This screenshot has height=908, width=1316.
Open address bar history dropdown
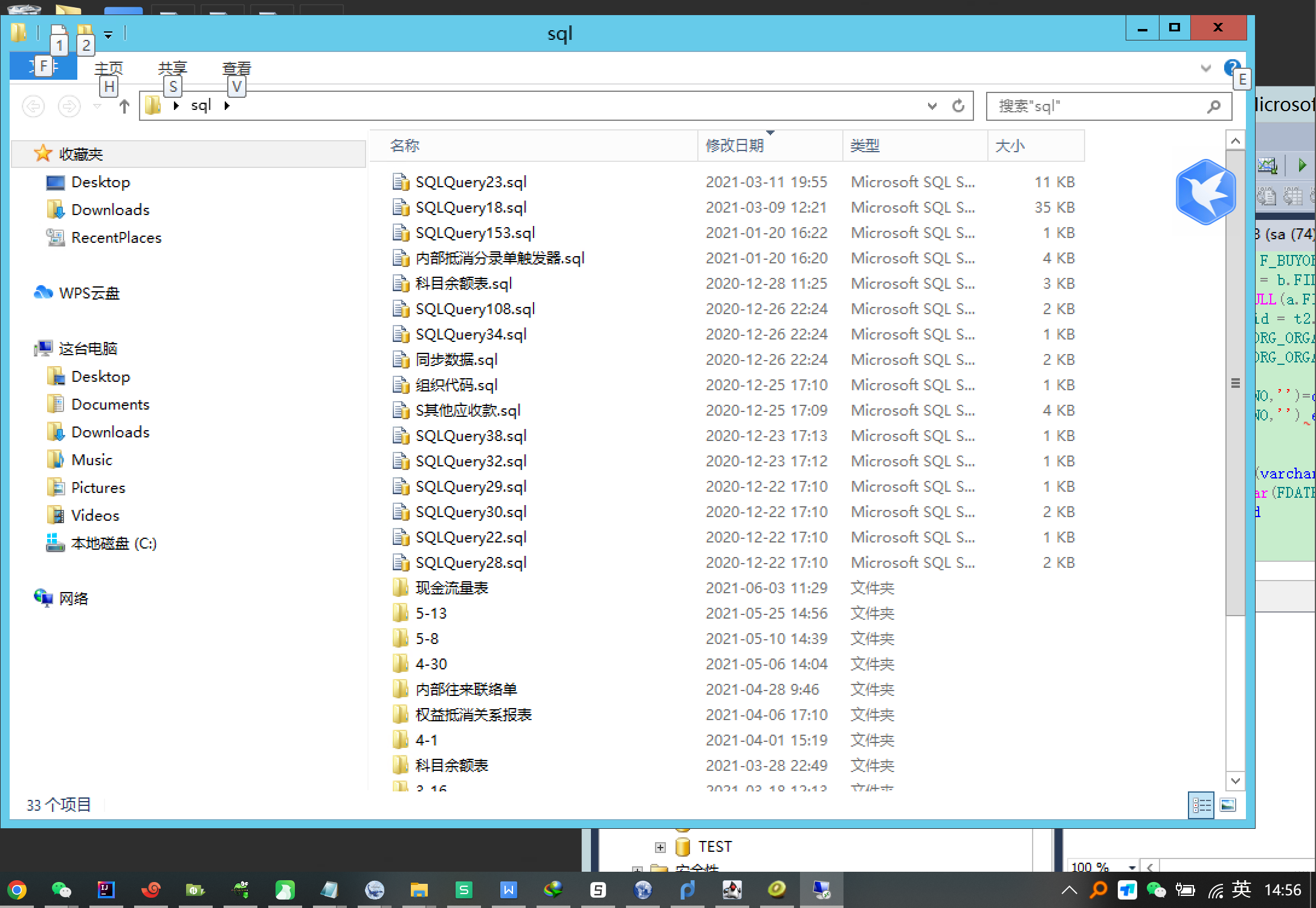932,106
